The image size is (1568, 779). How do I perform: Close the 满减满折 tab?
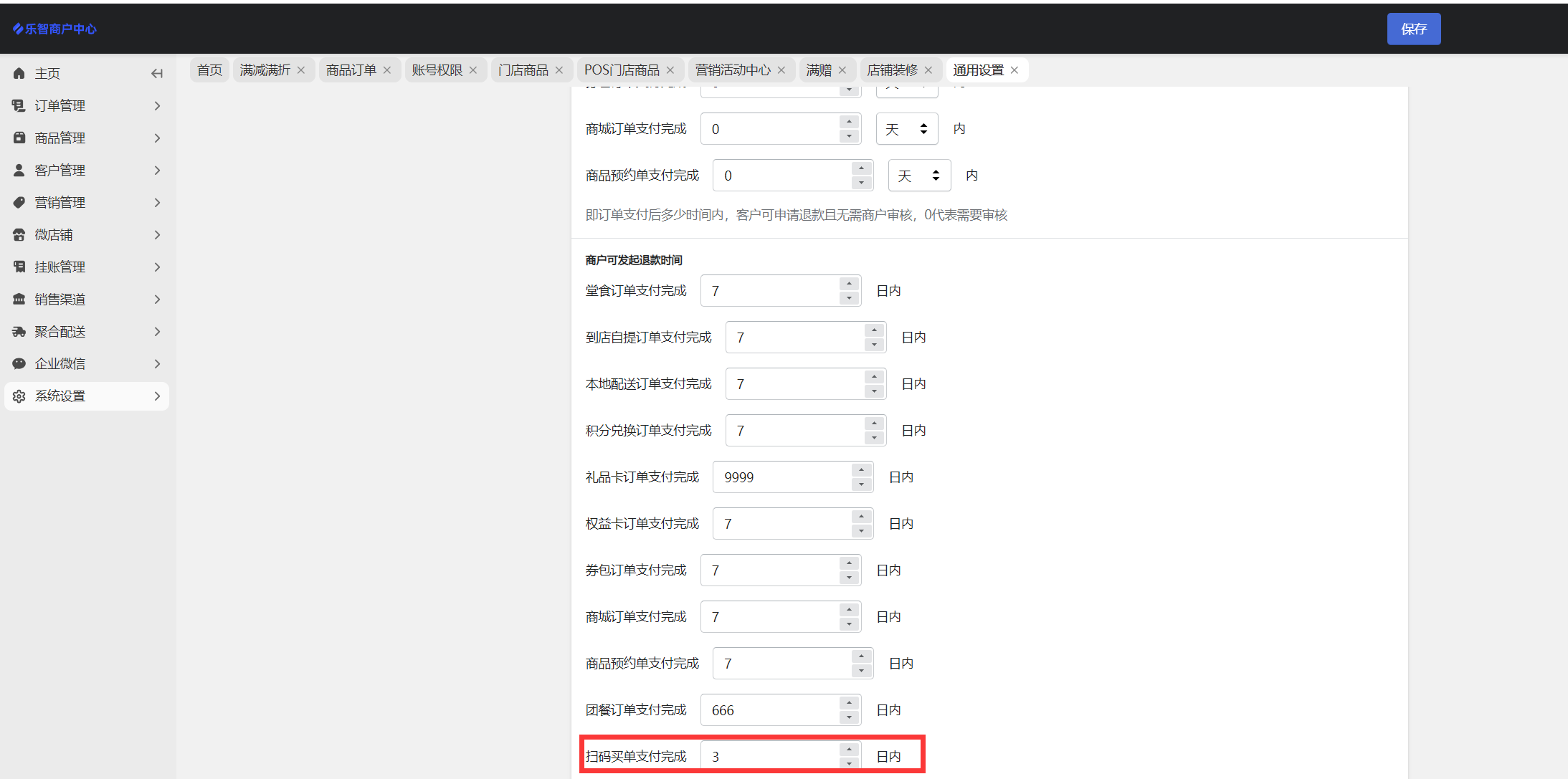click(301, 70)
